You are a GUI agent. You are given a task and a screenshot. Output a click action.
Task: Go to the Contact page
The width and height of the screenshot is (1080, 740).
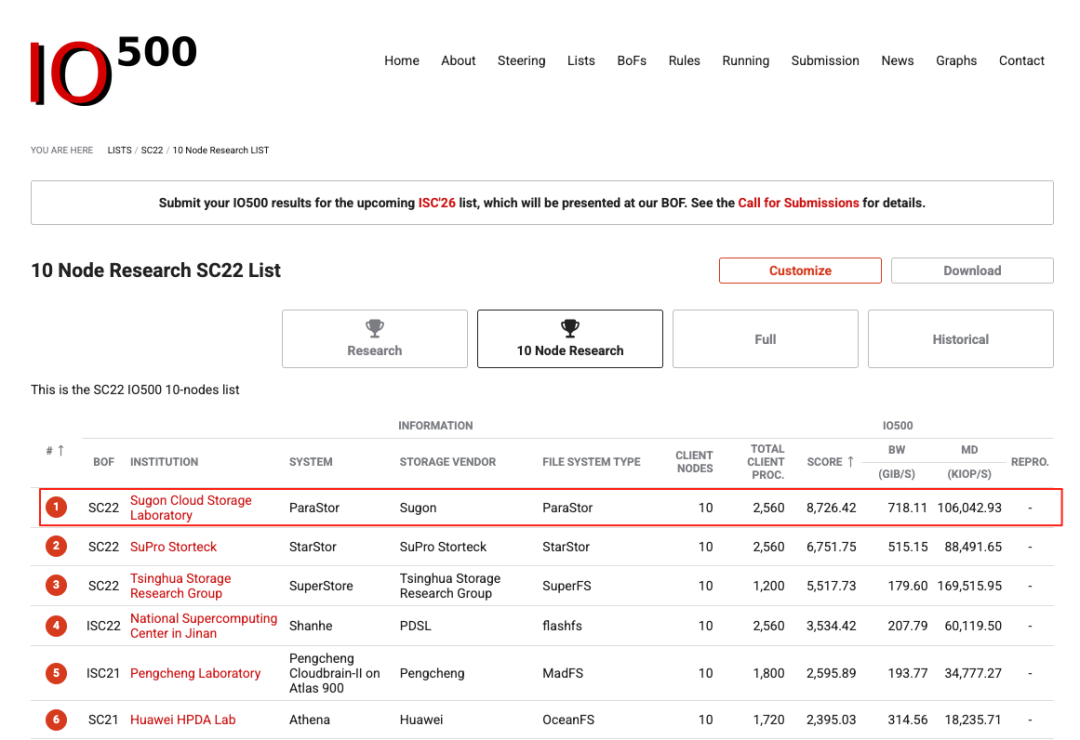click(1021, 61)
